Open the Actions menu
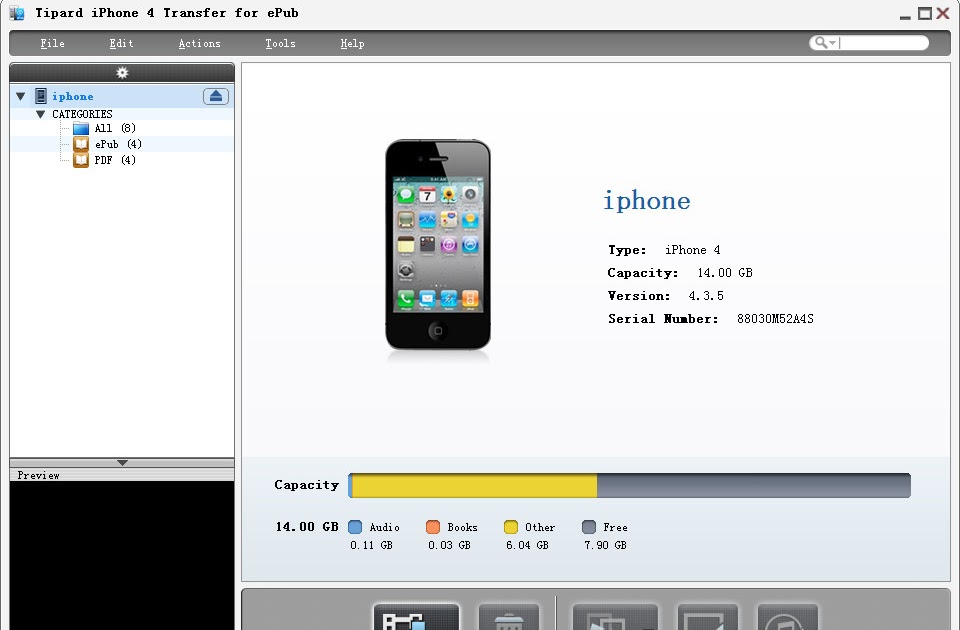The image size is (960, 630). (199, 43)
